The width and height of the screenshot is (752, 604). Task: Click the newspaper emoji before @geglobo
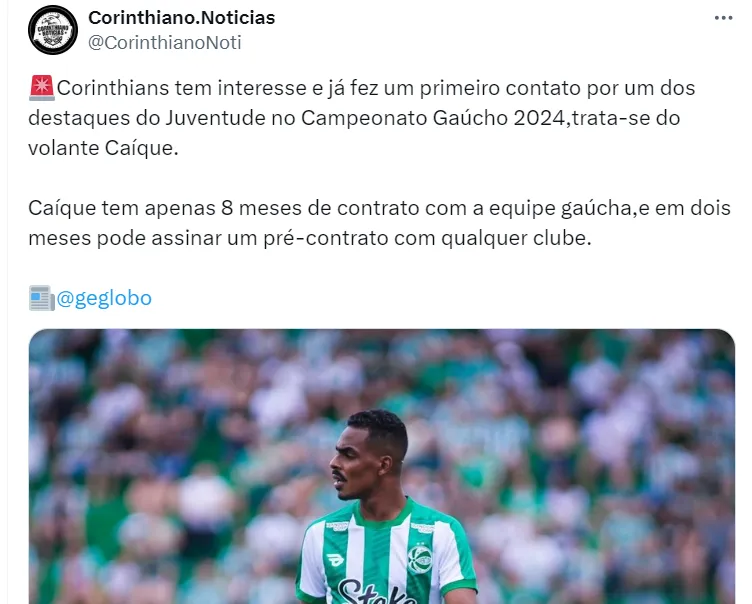point(42,298)
